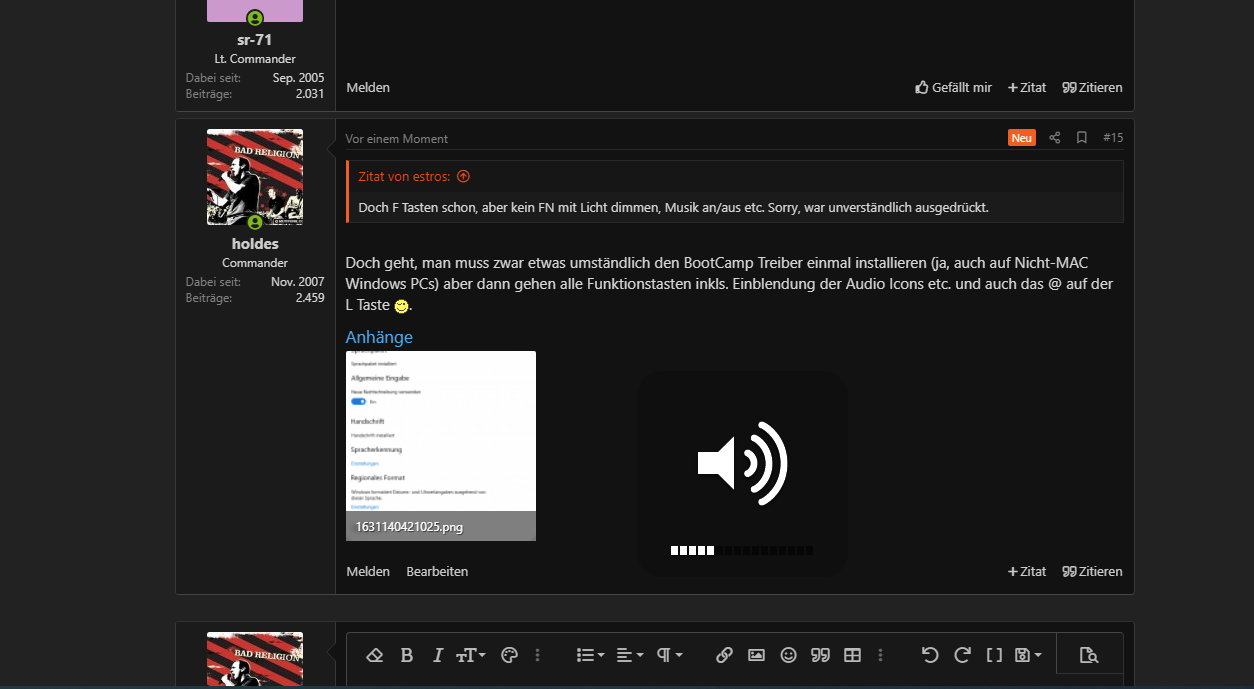
Task: Click Zitieren on holdes's post
Action: 1092,571
